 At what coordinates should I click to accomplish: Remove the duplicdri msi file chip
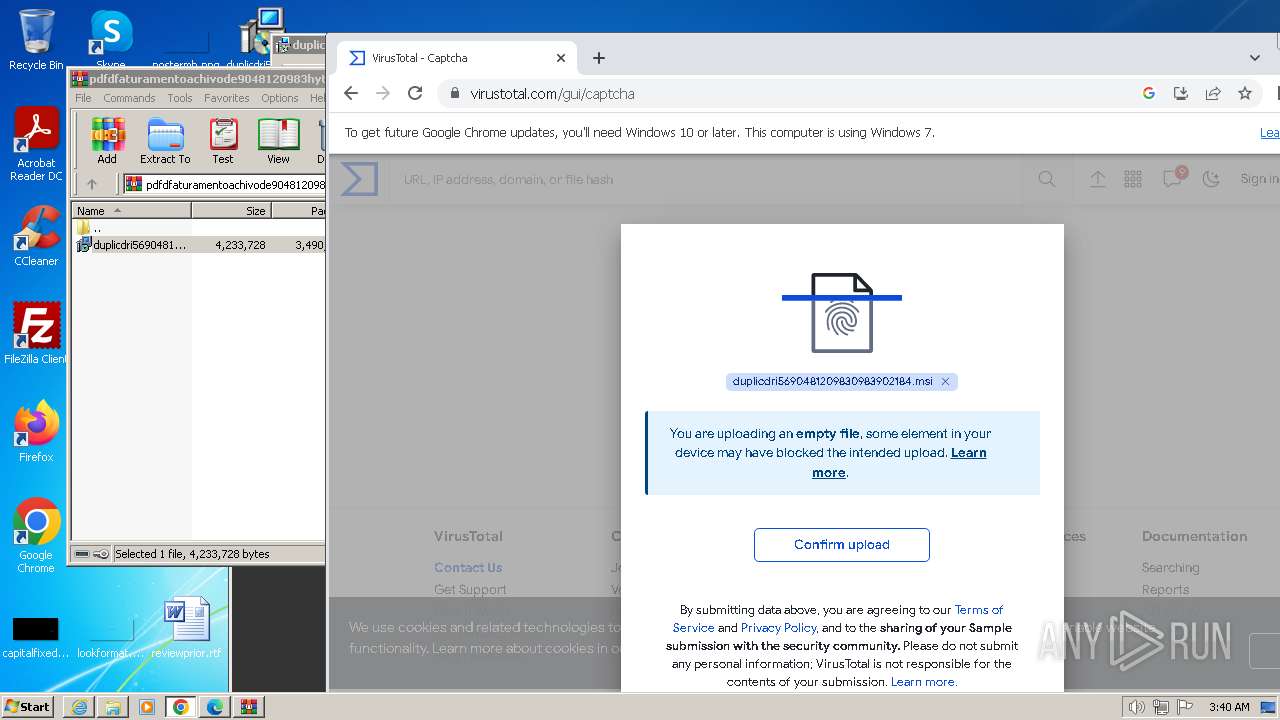tap(945, 382)
